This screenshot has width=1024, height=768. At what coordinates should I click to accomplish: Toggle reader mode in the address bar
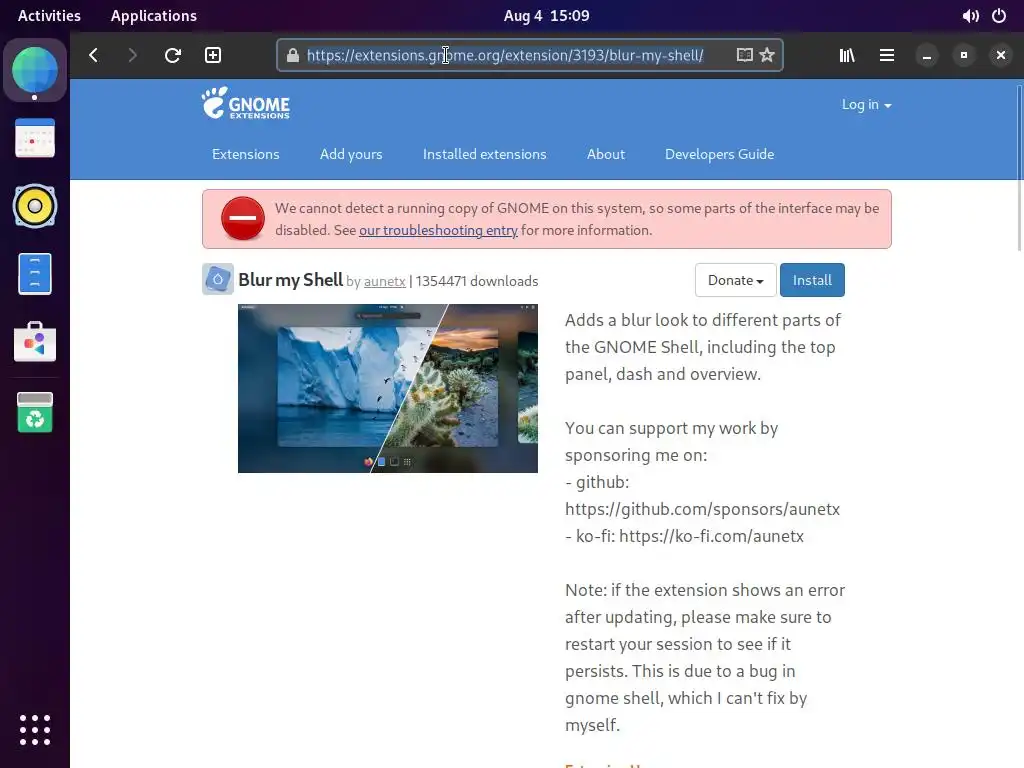point(744,55)
